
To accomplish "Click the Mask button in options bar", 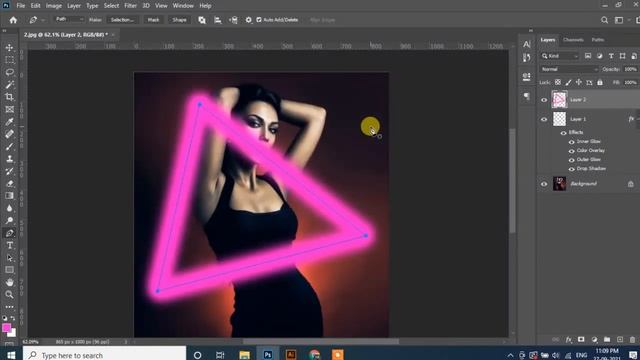I will [x=153, y=20].
